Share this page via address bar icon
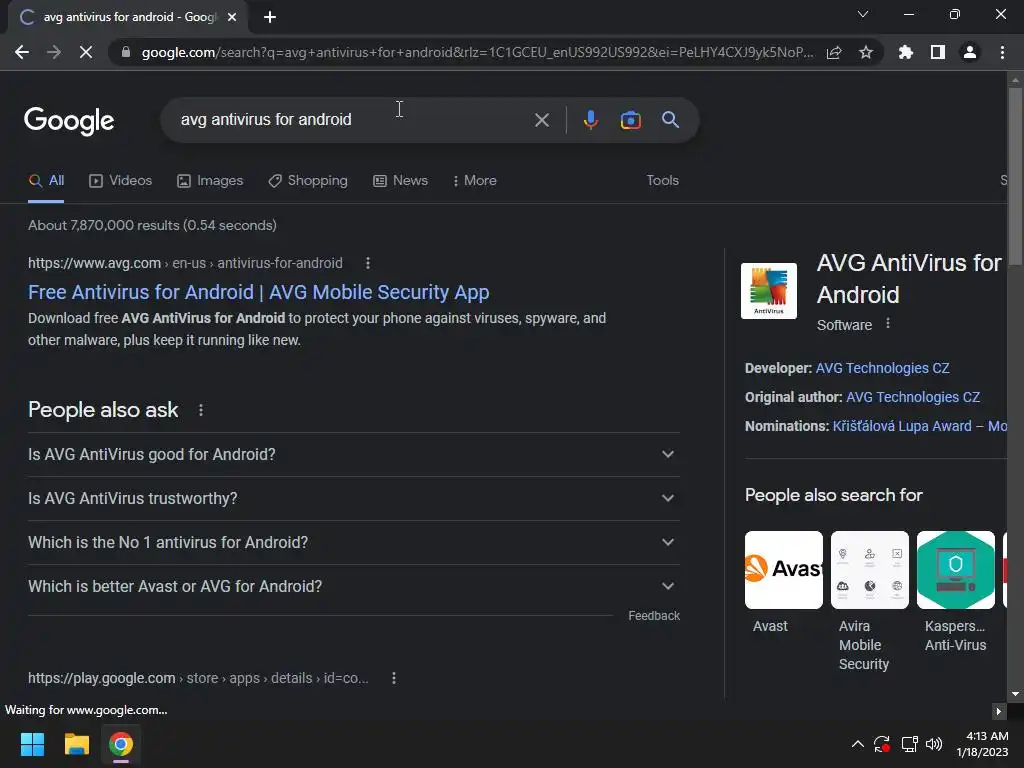This screenshot has height=768, width=1024. click(x=834, y=52)
